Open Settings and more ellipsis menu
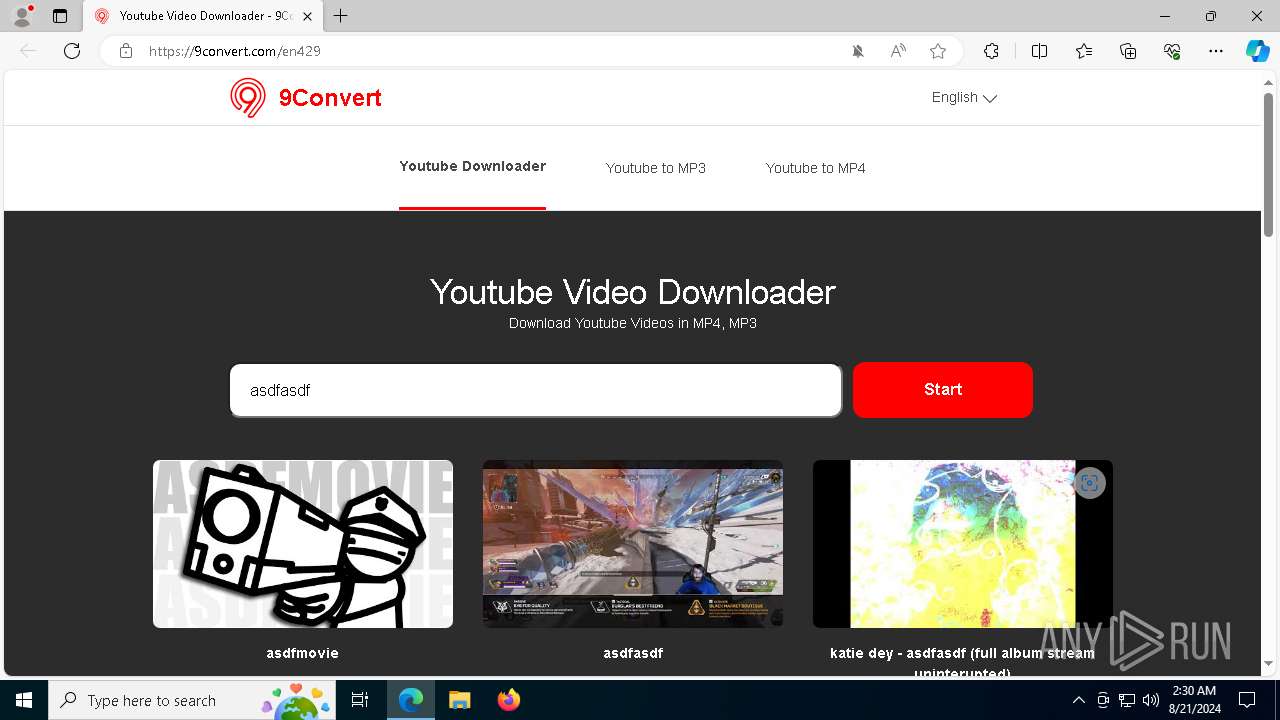 click(x=1216, y=51)
